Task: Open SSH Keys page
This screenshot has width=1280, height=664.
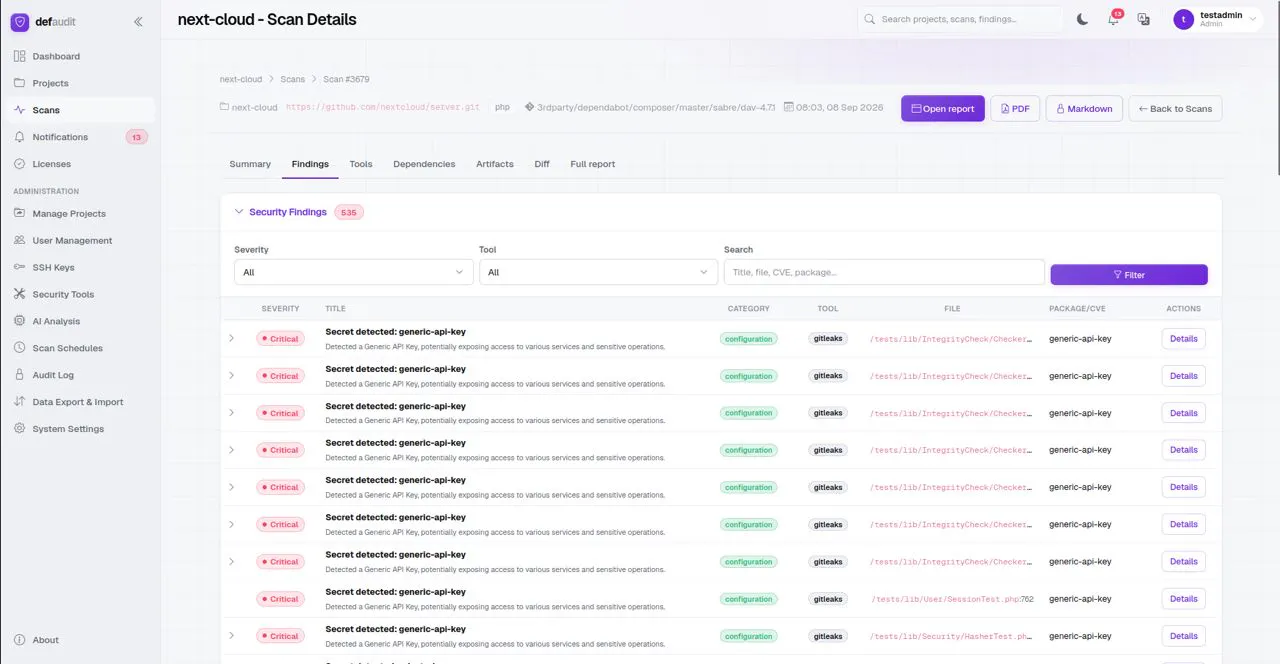Action: click(80, 267)
